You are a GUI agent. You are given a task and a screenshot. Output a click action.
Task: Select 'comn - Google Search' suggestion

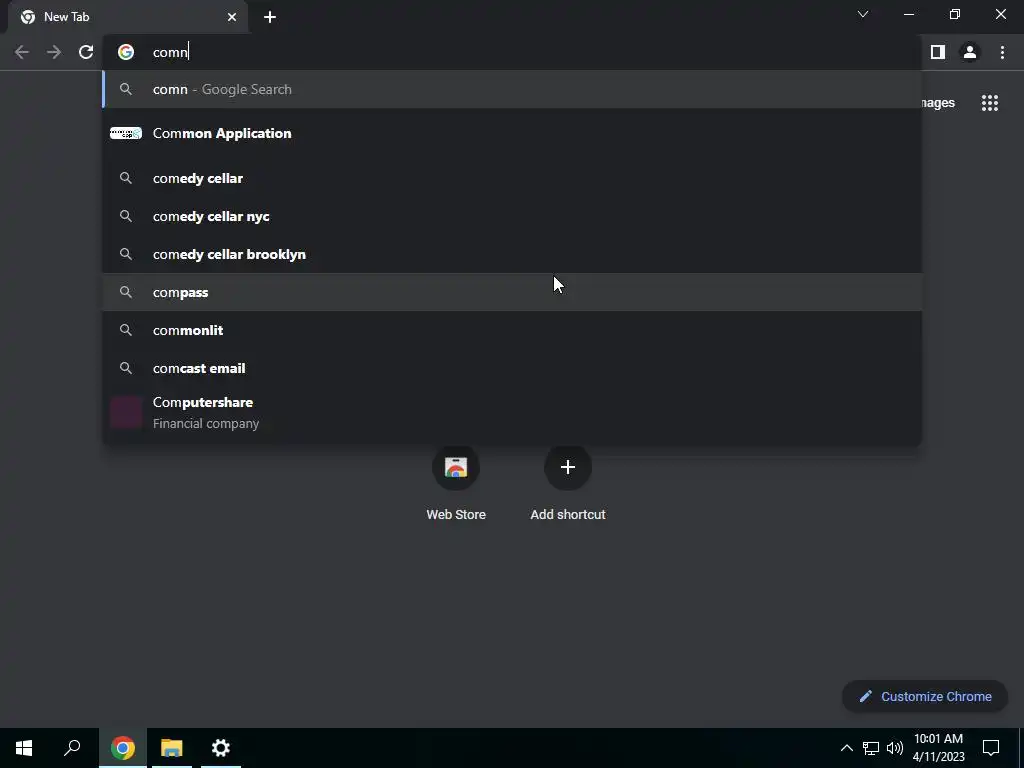(513, 89)
